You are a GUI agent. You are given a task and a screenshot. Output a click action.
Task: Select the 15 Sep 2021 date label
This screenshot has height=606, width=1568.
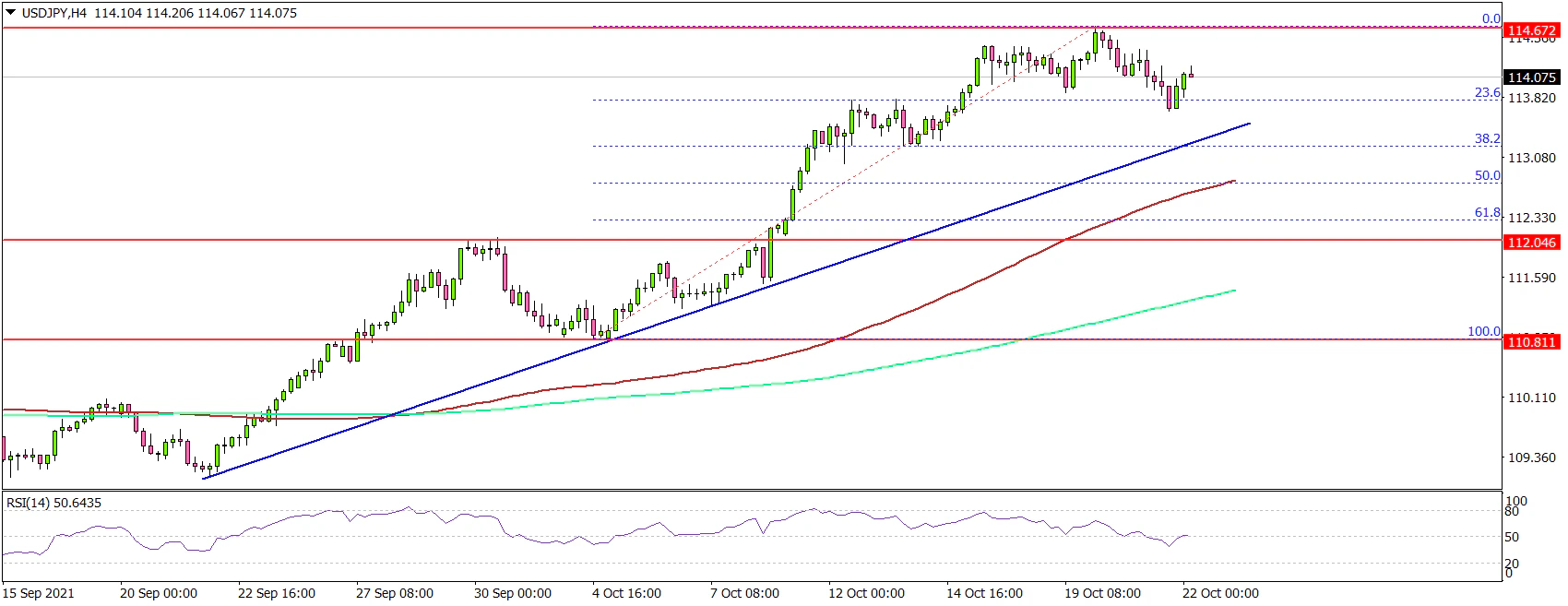(39, 593)
